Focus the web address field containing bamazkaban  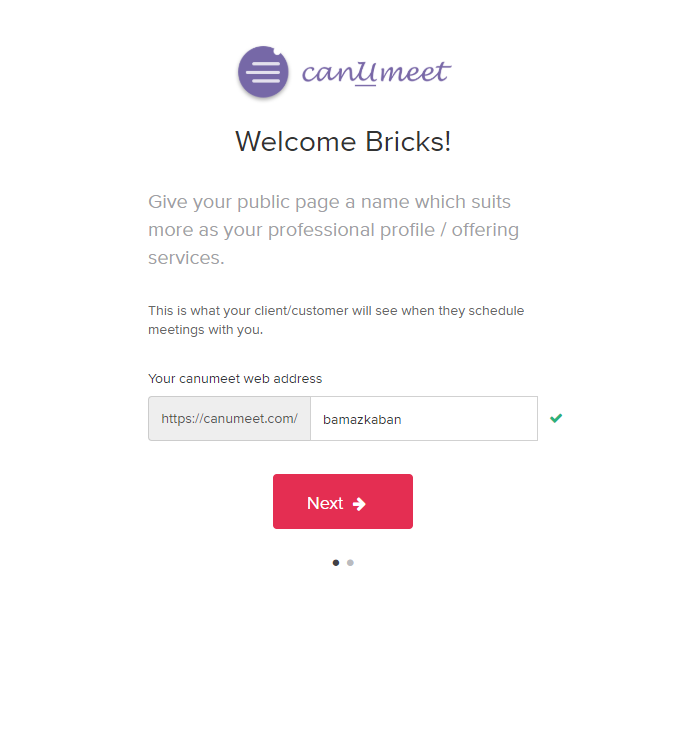click(424, 418)
